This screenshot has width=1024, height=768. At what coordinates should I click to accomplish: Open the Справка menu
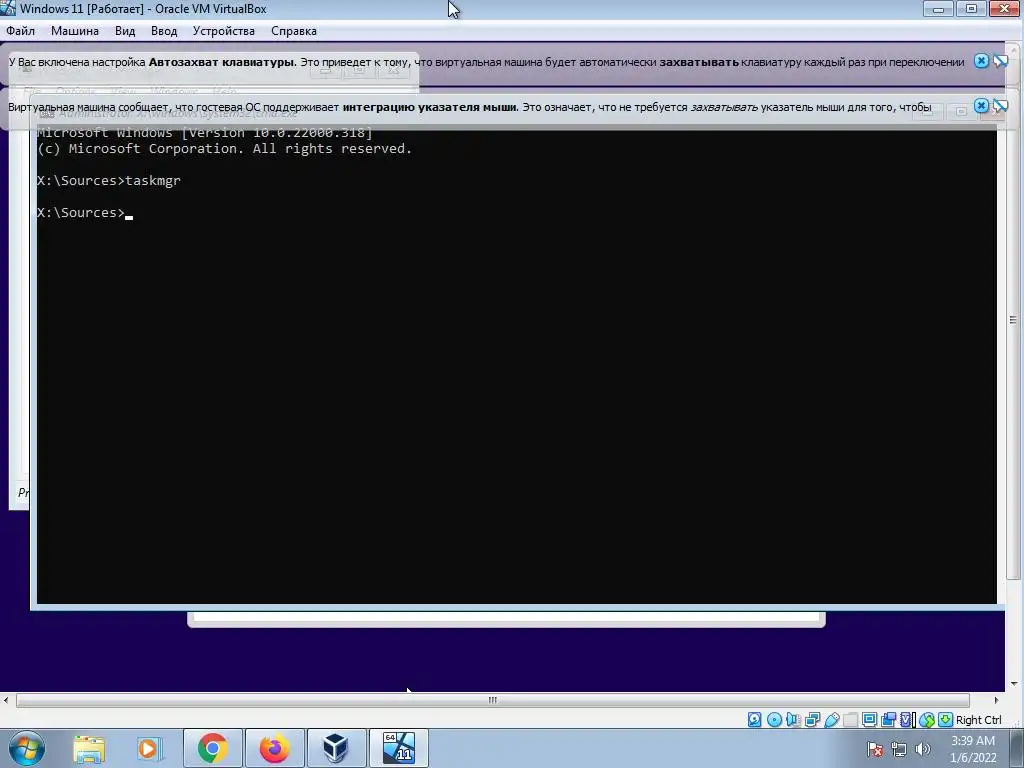point(294,31)
